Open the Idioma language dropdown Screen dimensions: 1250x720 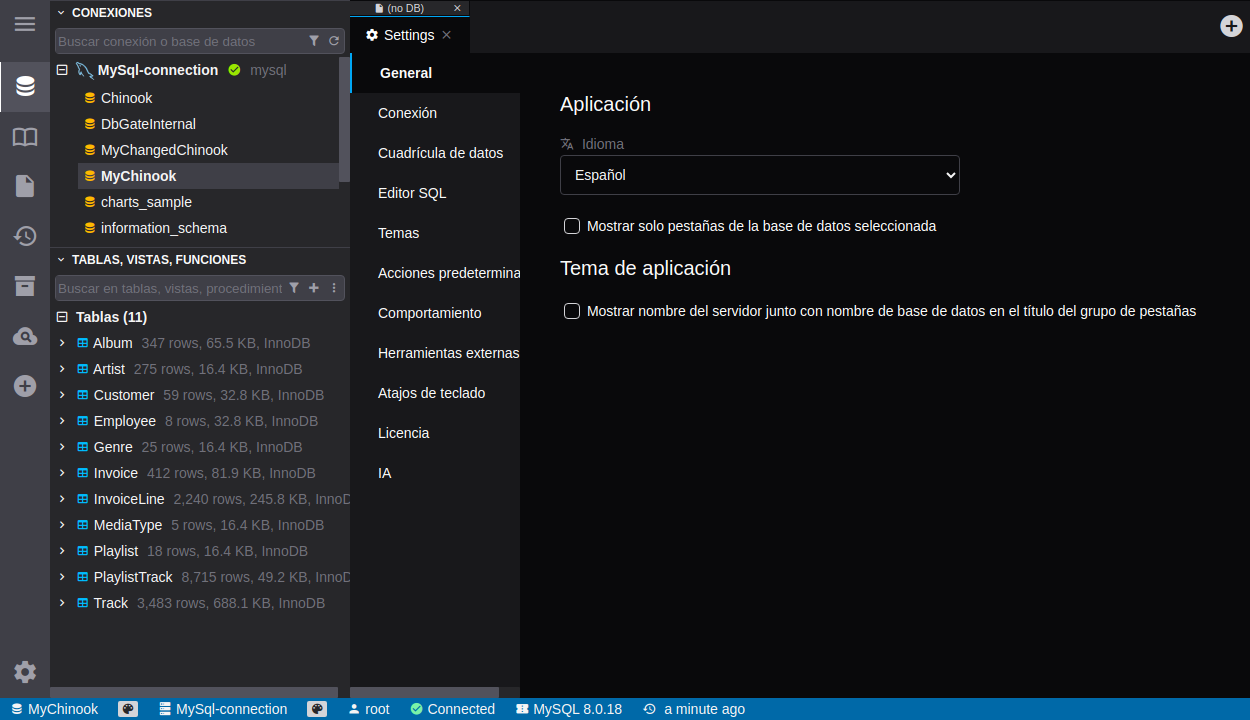[759, 175]
